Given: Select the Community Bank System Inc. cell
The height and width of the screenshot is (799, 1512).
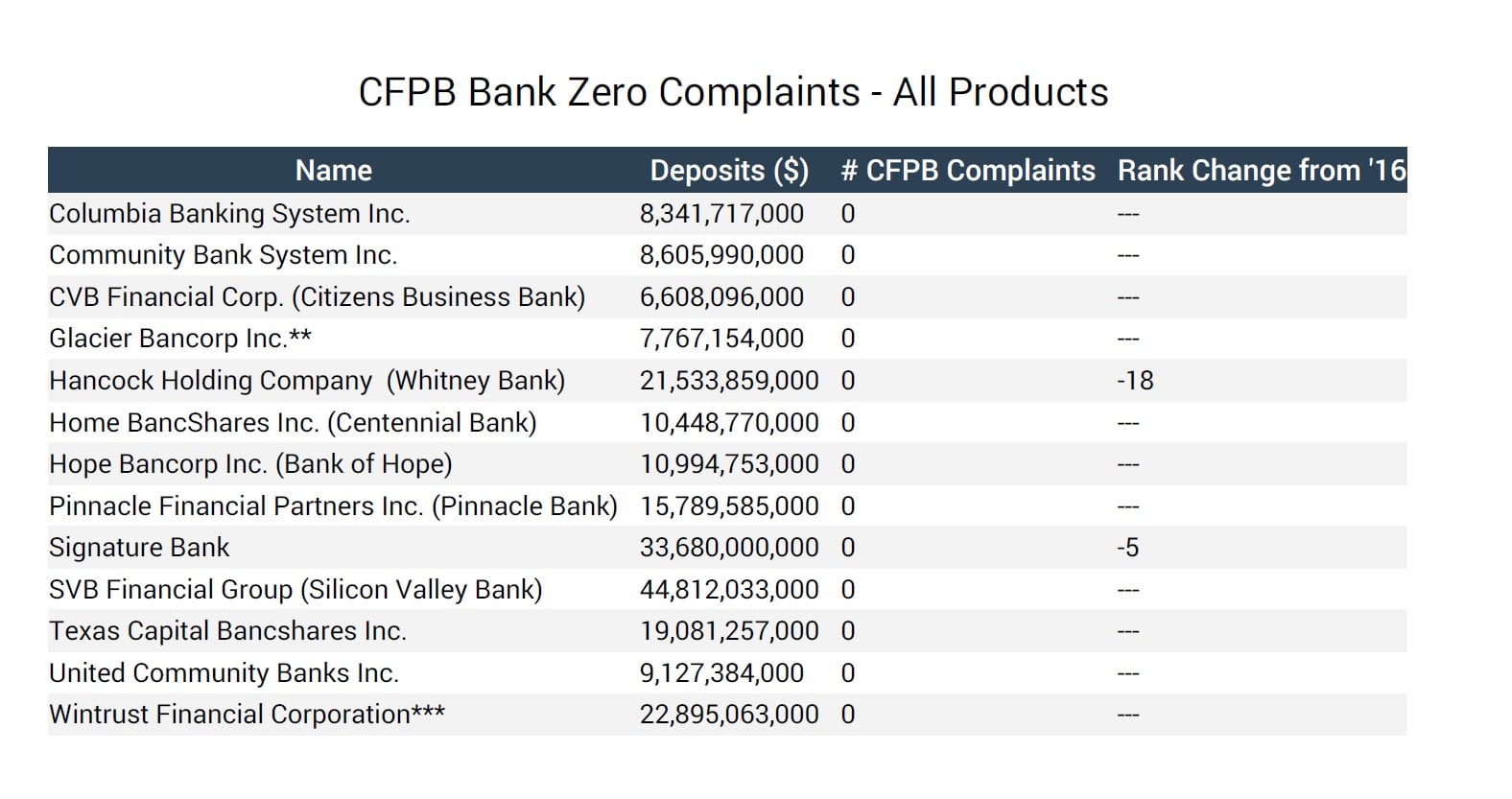Looking at the screenshot, I should (223, 255).
